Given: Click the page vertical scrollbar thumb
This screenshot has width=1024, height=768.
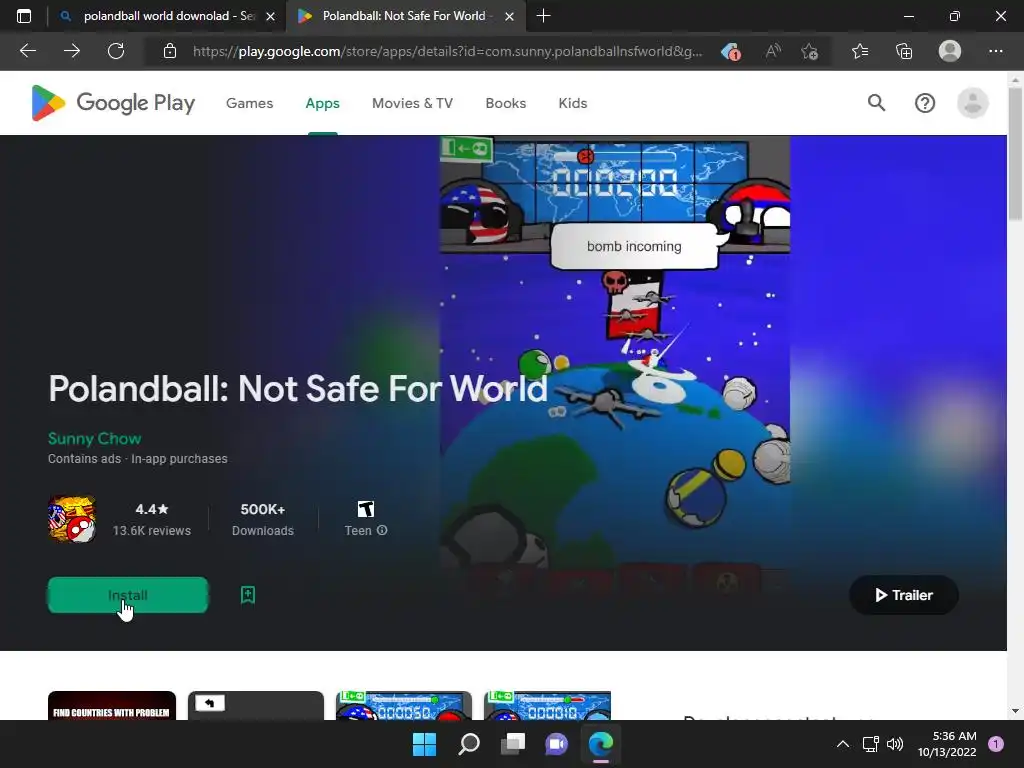Looking at the screenshot, I should (1015, 153).
